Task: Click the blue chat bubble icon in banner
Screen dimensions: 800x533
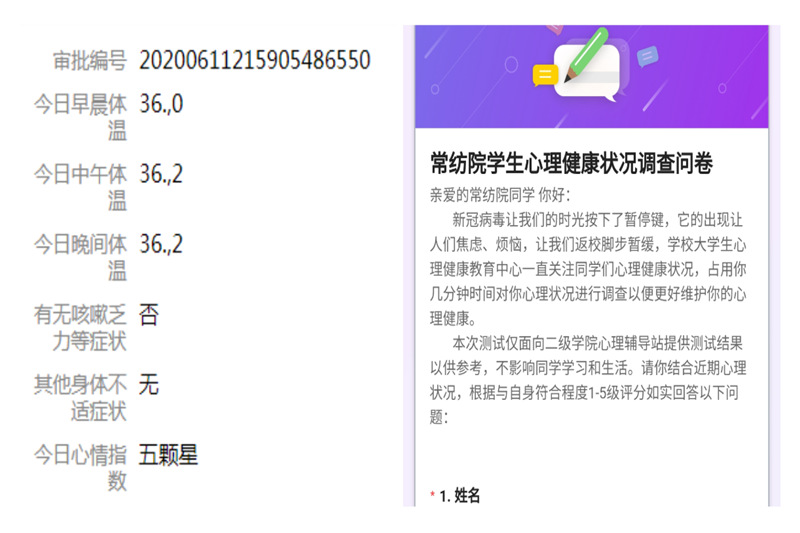Action: [x=647, y=56]
